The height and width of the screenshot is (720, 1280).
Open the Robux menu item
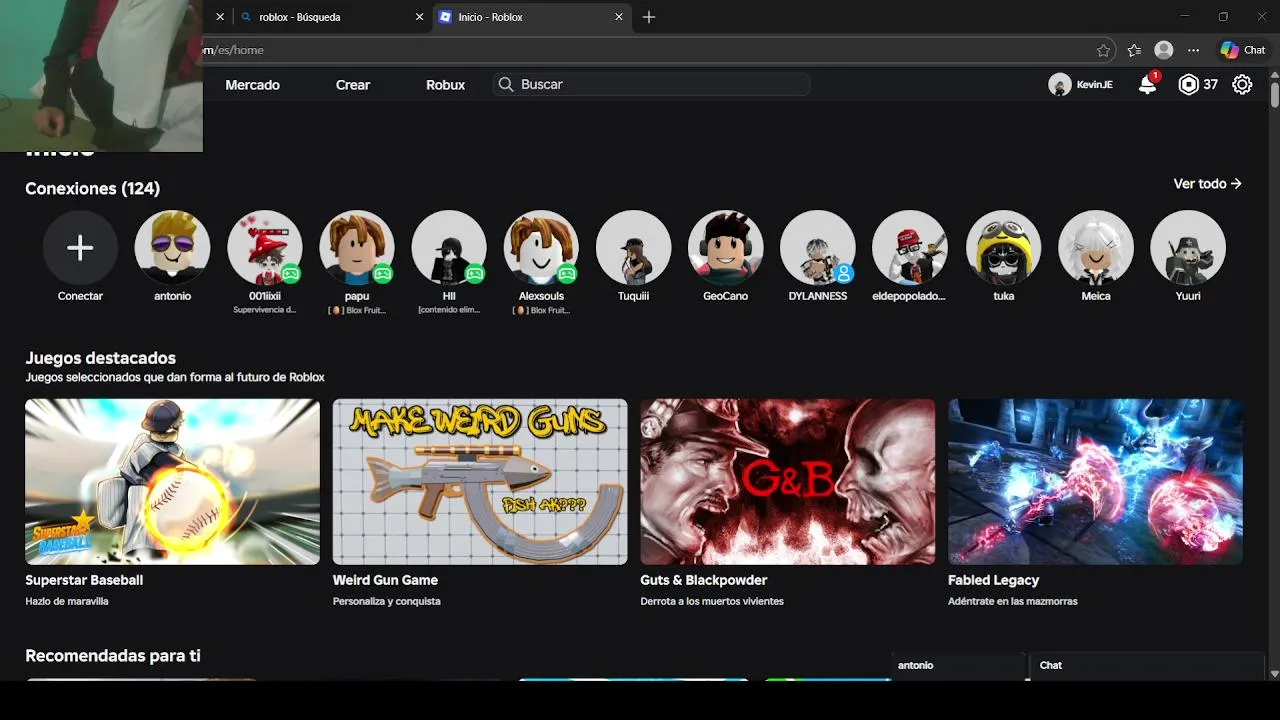tap(445, 85)
